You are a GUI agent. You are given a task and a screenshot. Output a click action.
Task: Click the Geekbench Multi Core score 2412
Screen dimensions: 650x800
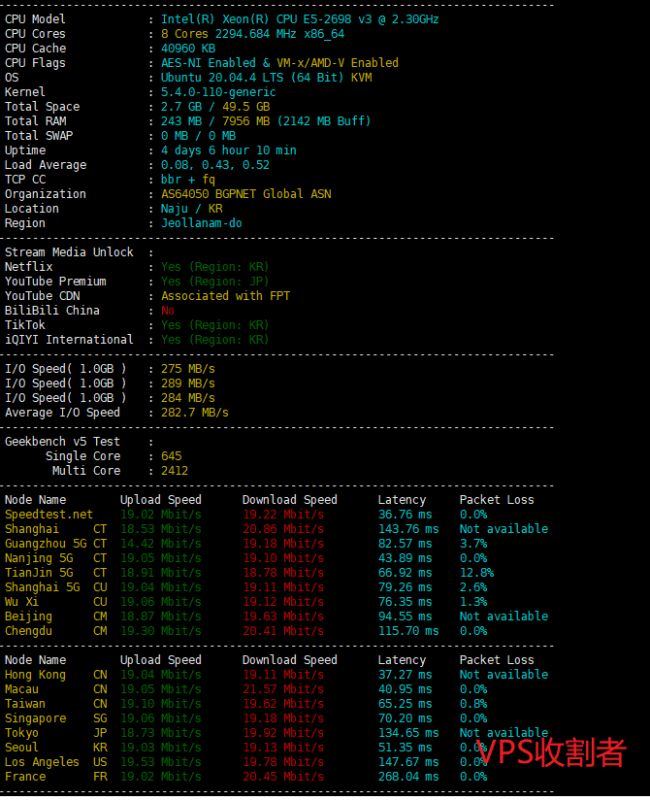coord(174,471)
